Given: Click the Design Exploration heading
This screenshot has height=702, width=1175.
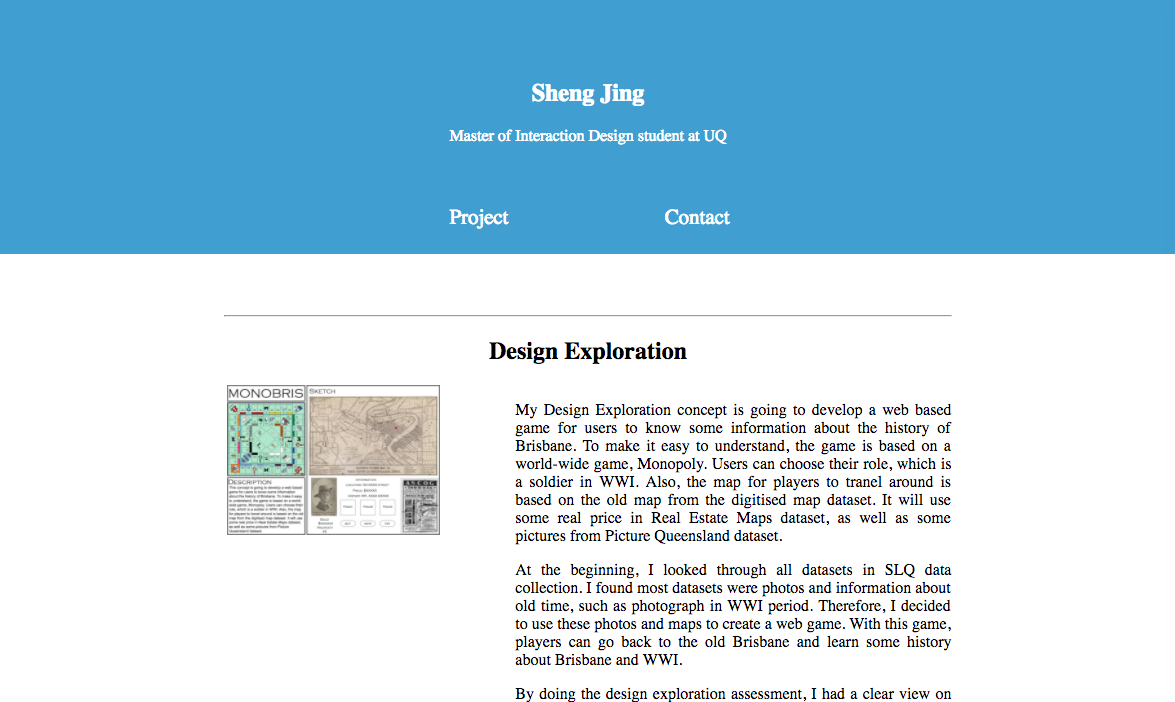Looking at the screenshot, I should pyautogui.click(x=588, y=351).
